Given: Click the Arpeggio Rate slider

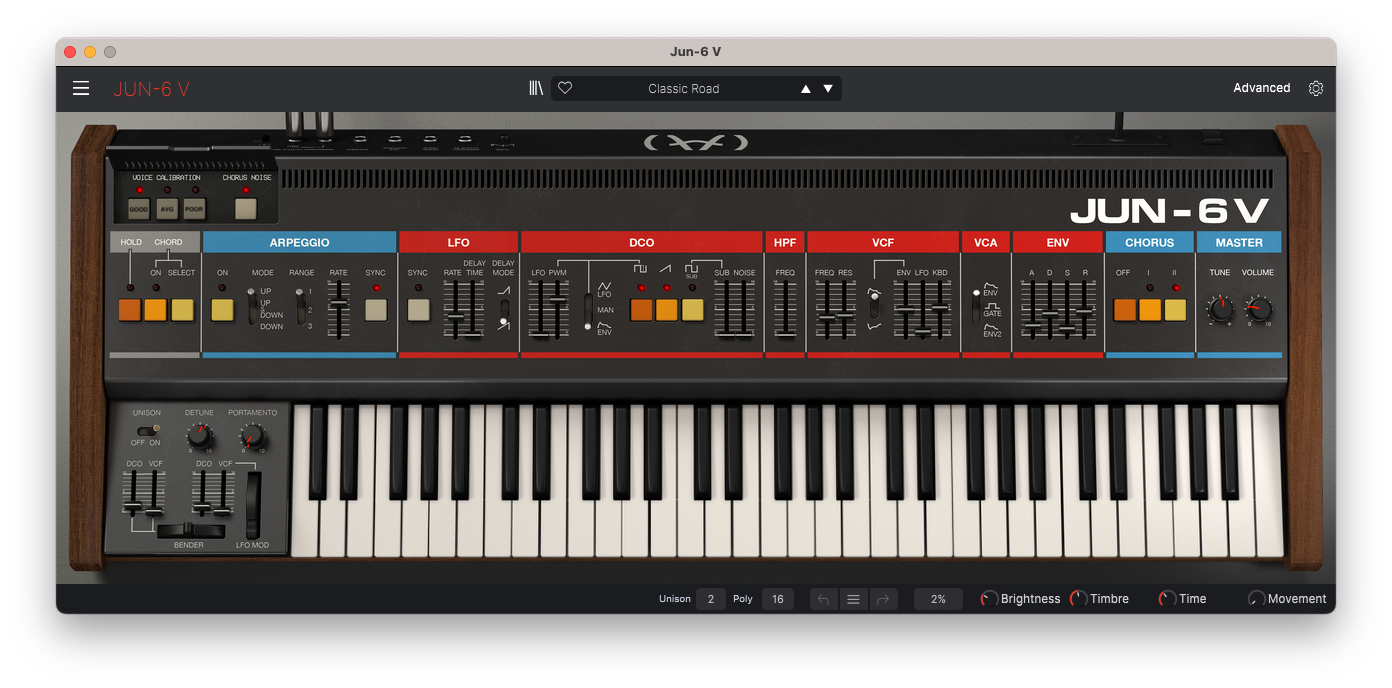Looking at the screenshot, I should (x=339, y=309).
